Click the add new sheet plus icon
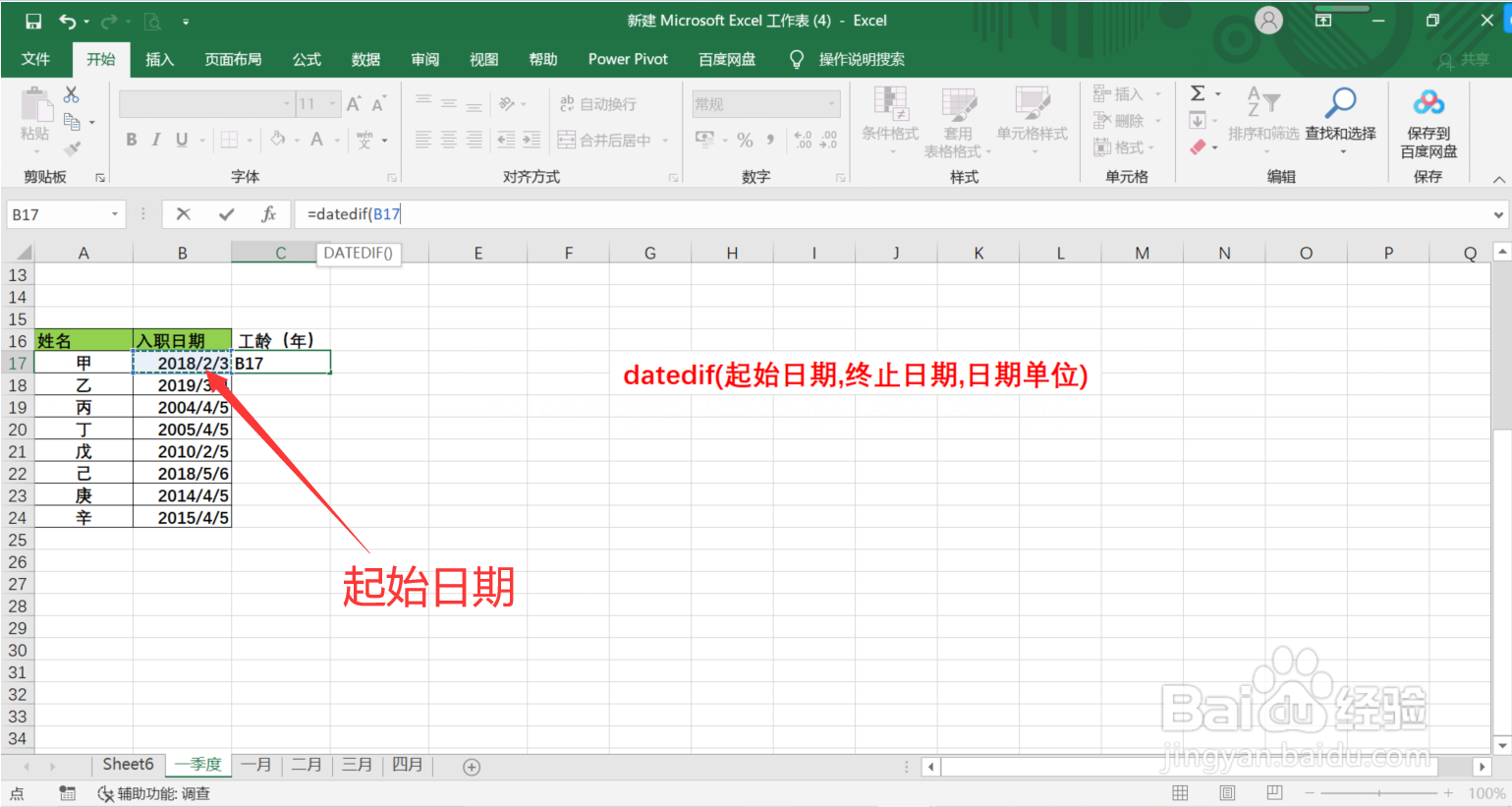Image resolution: width=1512 pixels, height=807 pixels. [x=472, y=767]
